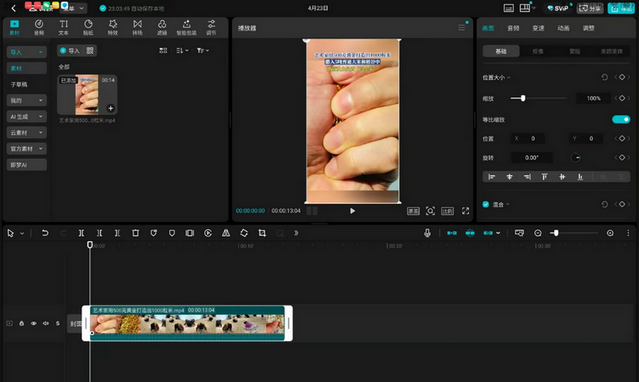Toggle preview axis icon in timeline toolbar
Viewport: 639px width, 382px height.
point(519,233)
